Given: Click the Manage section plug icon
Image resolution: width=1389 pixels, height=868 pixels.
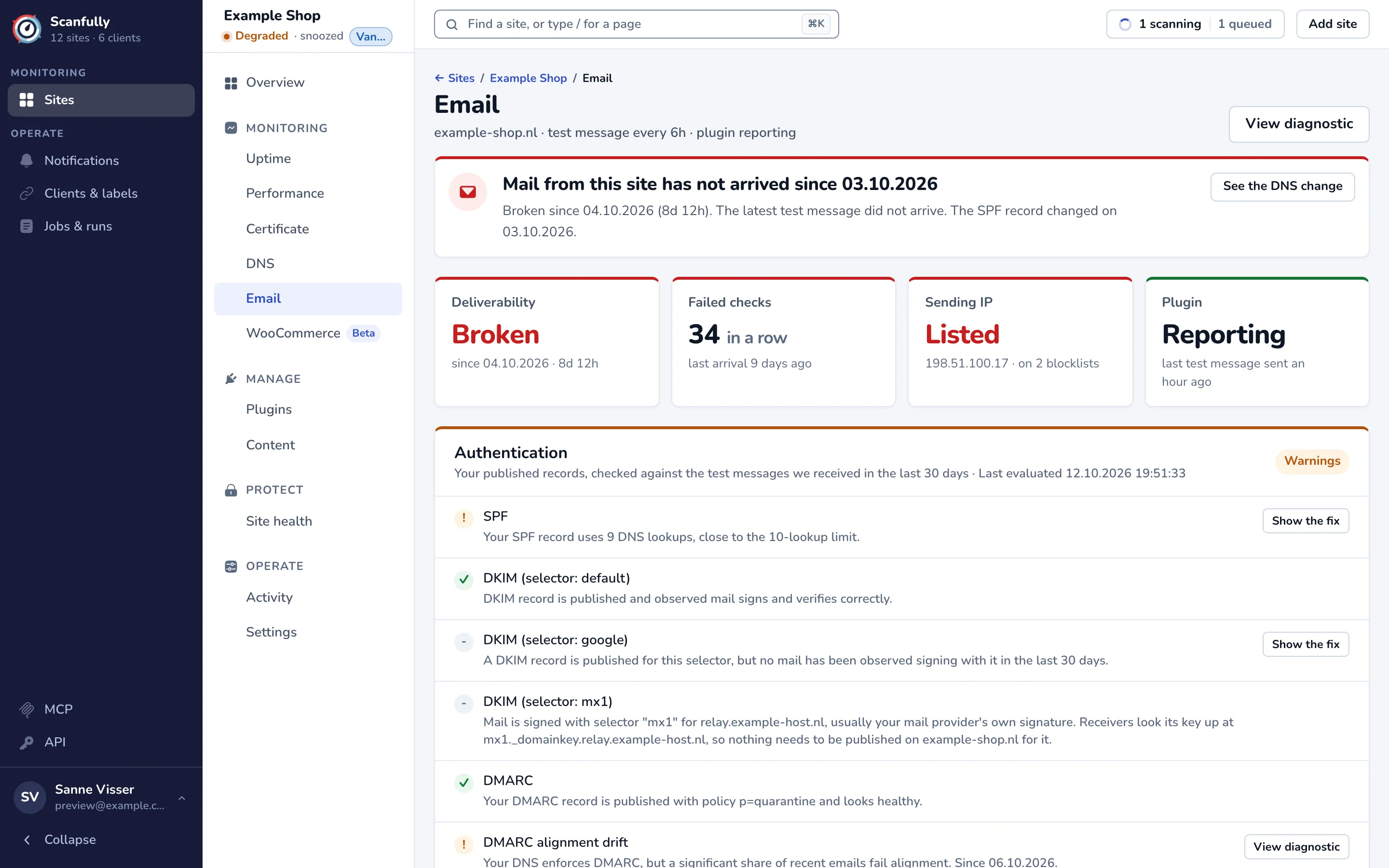Looking at the screenshot, I should click(231, 379).
